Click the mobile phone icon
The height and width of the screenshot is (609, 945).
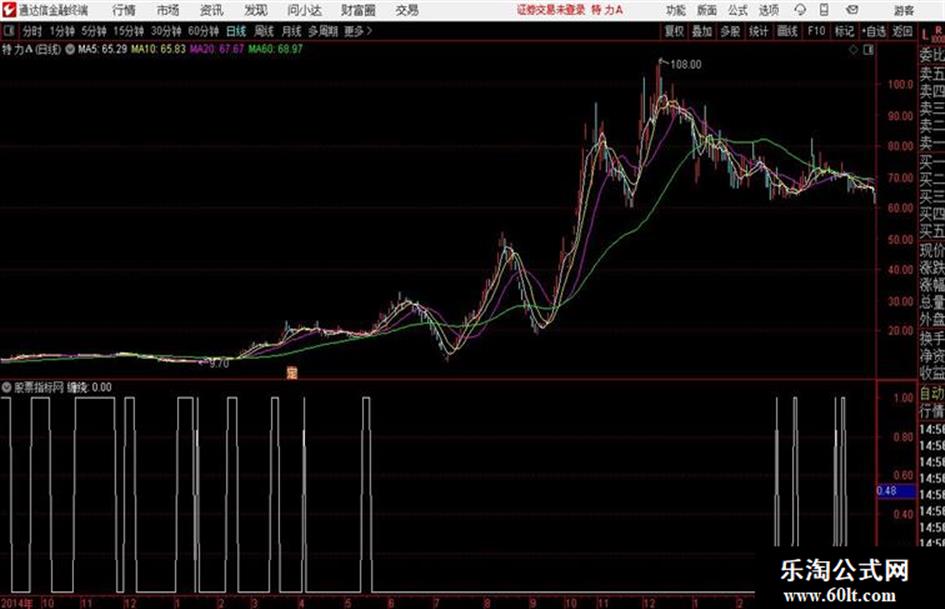pyautogui.click(x=824, y=10)
